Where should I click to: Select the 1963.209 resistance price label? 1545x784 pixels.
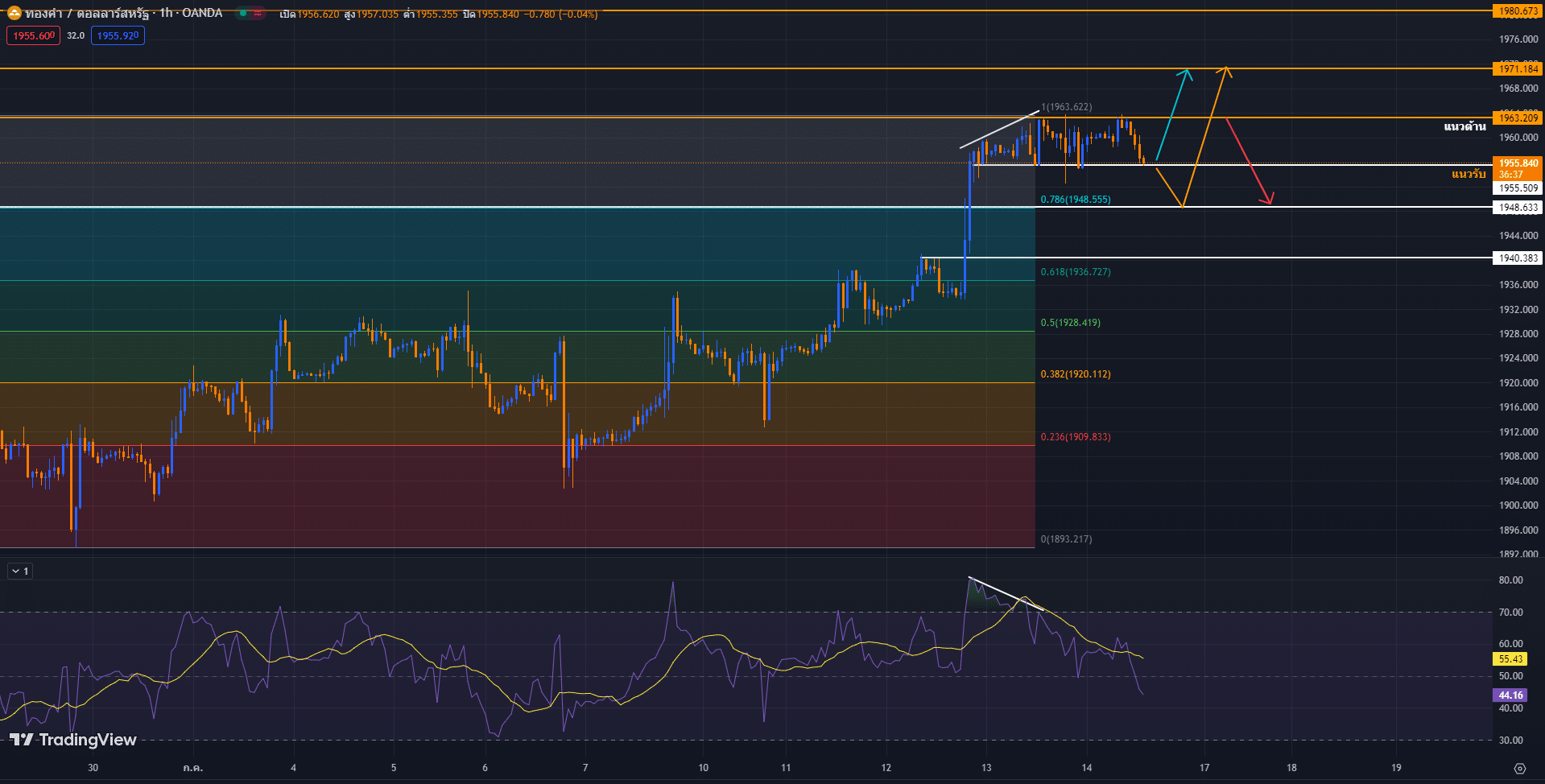pyautogui.click(x=1518, y=118)
